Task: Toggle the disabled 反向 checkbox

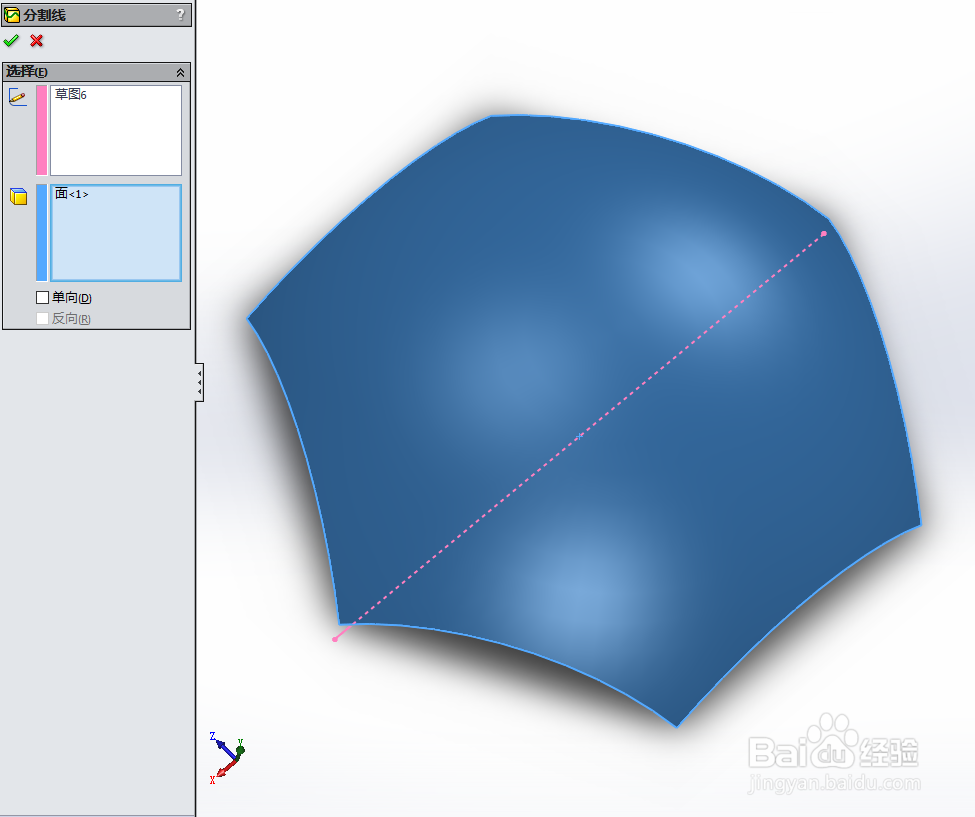Action: (x=42, y=318)
